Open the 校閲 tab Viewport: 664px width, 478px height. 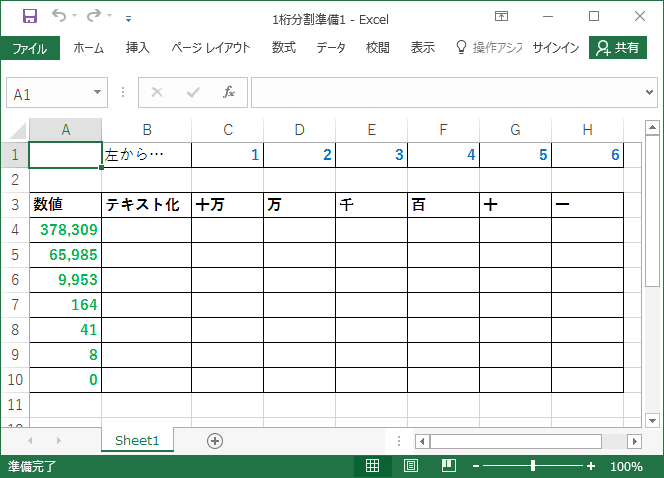pyautogui.click(x=377, y=47)
